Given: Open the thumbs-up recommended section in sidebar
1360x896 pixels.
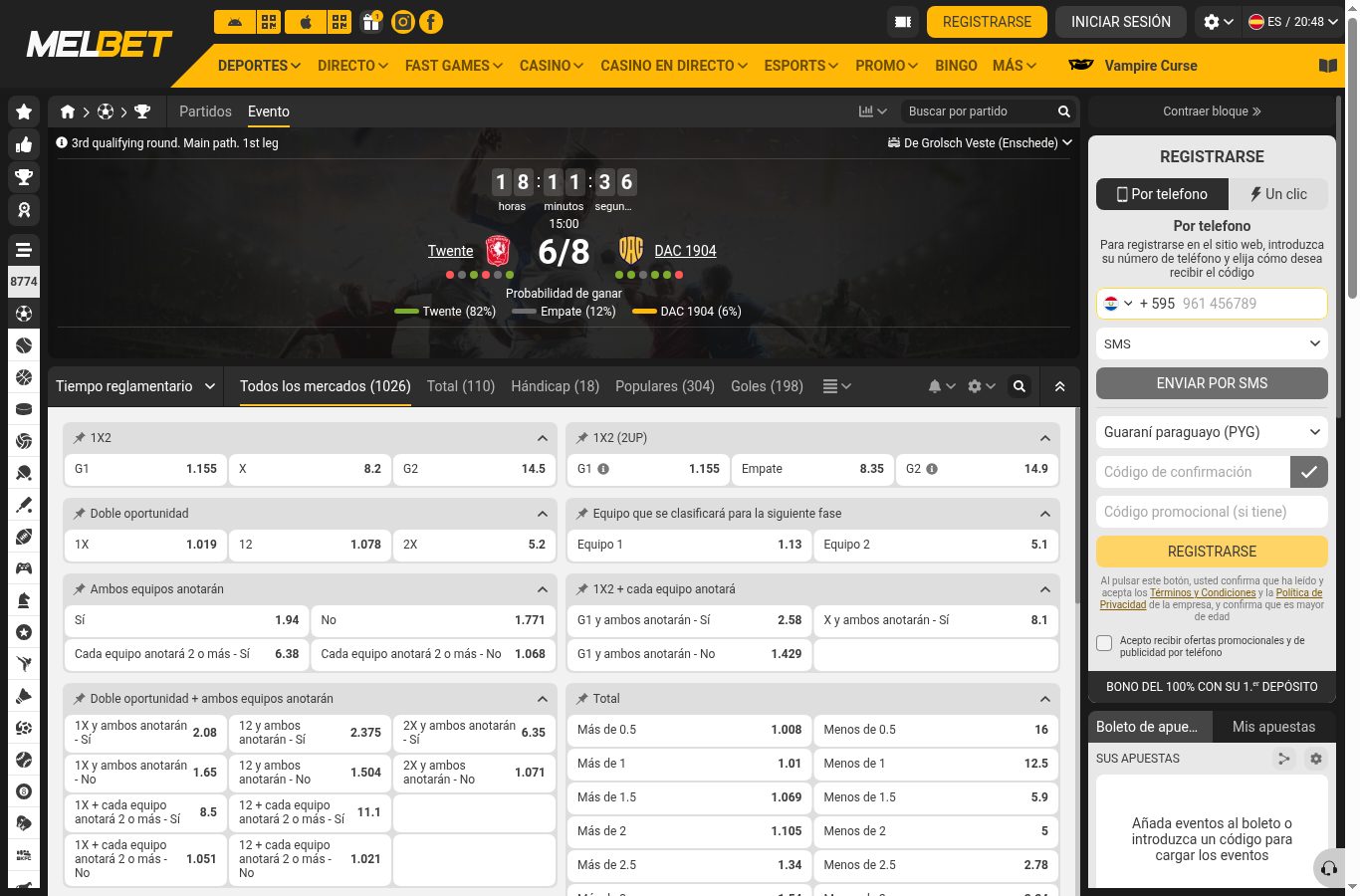Looking at the screenshot, I should click(24, 145).
